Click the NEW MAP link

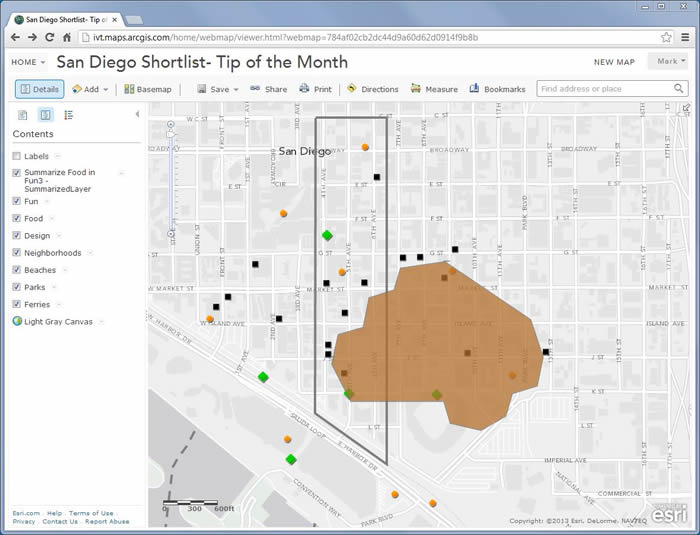(x=614, y=62)
